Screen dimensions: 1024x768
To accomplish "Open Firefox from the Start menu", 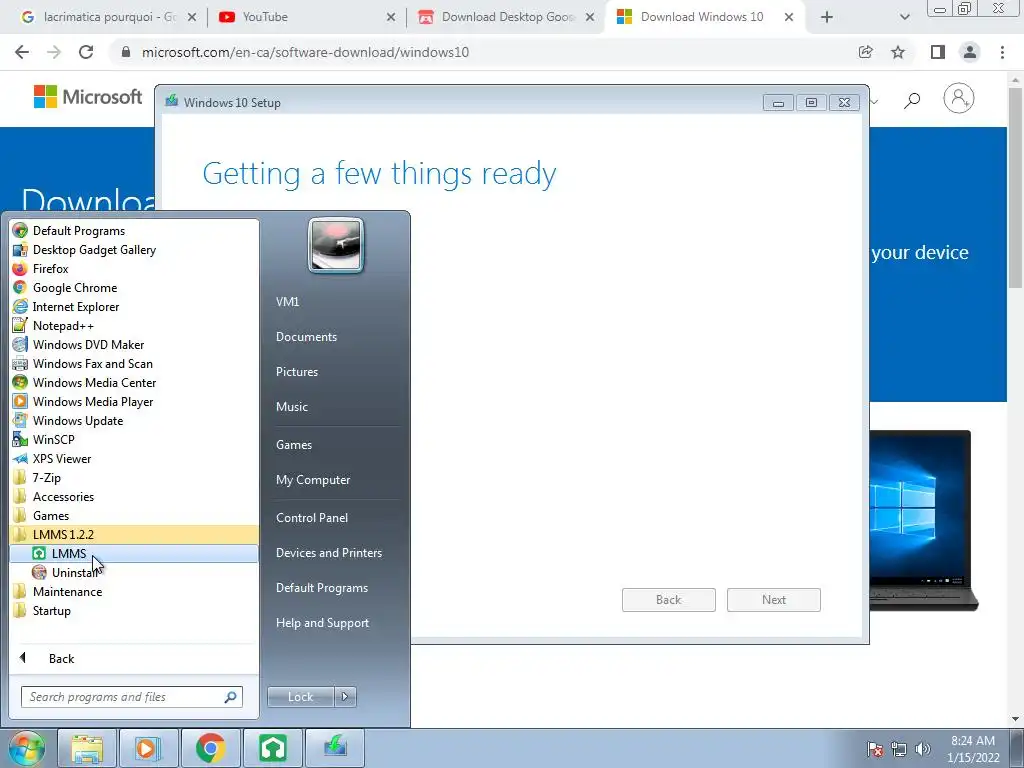I will pos(50,268).
